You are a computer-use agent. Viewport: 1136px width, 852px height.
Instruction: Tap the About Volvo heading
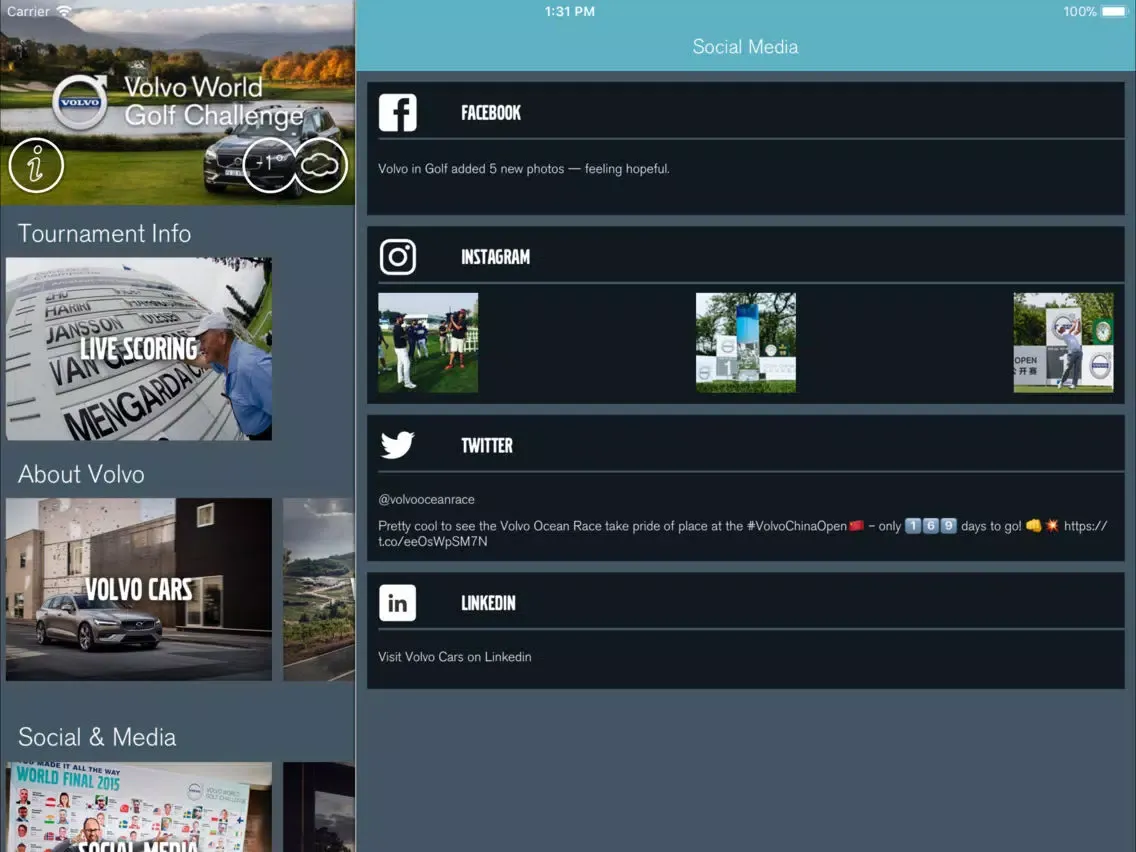[x=81, y=474]
